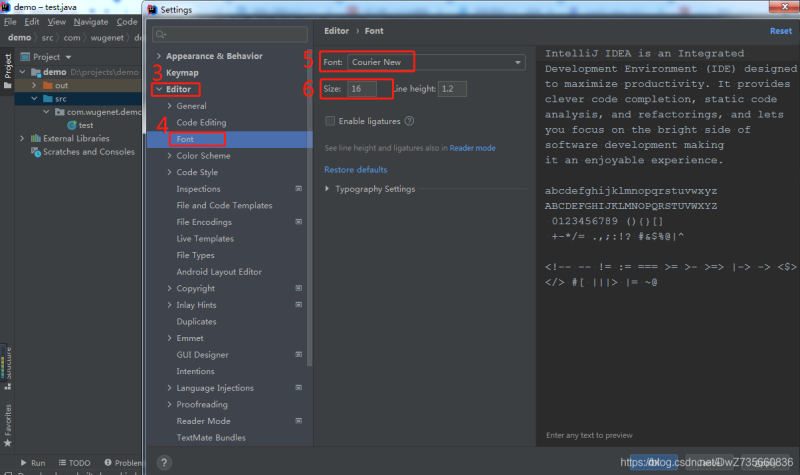
Task: Expand Typography Settings section
Action: point(327,189)
